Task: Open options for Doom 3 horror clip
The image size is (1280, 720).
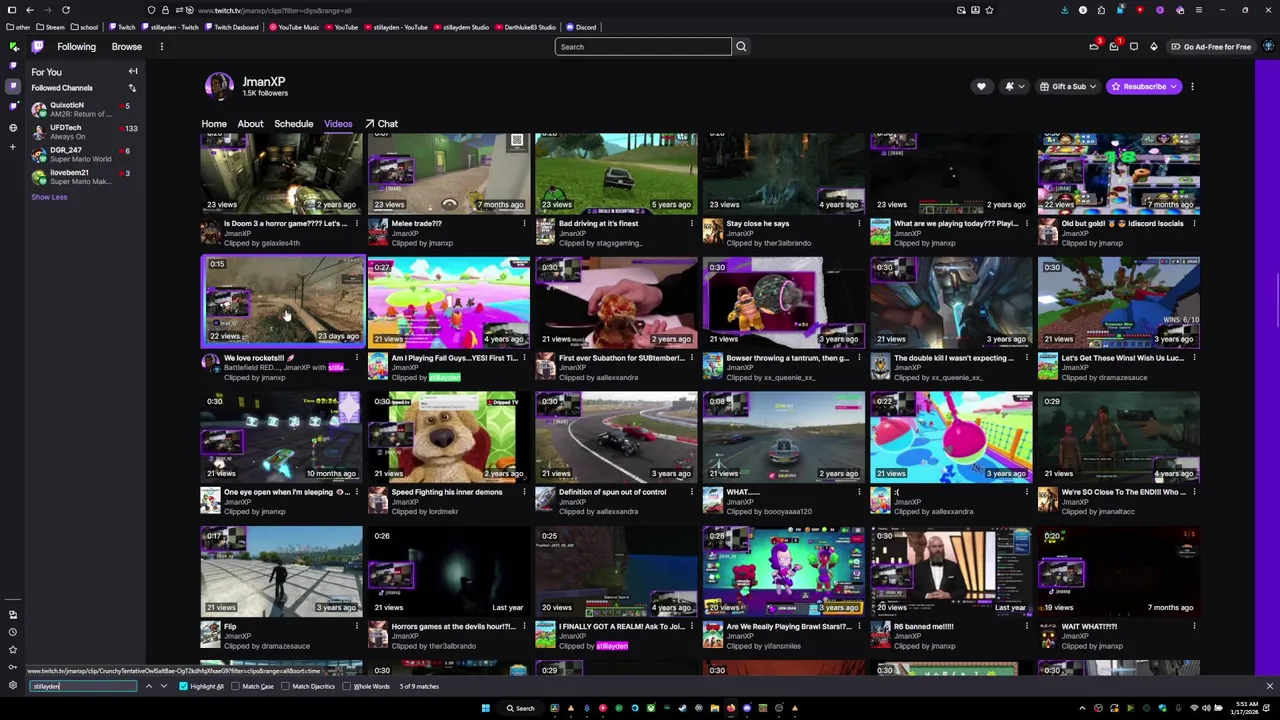Action: (356, 224)
